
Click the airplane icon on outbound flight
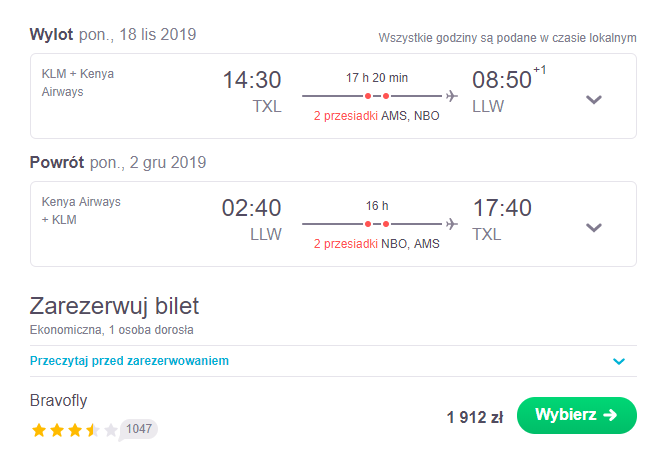452,96
